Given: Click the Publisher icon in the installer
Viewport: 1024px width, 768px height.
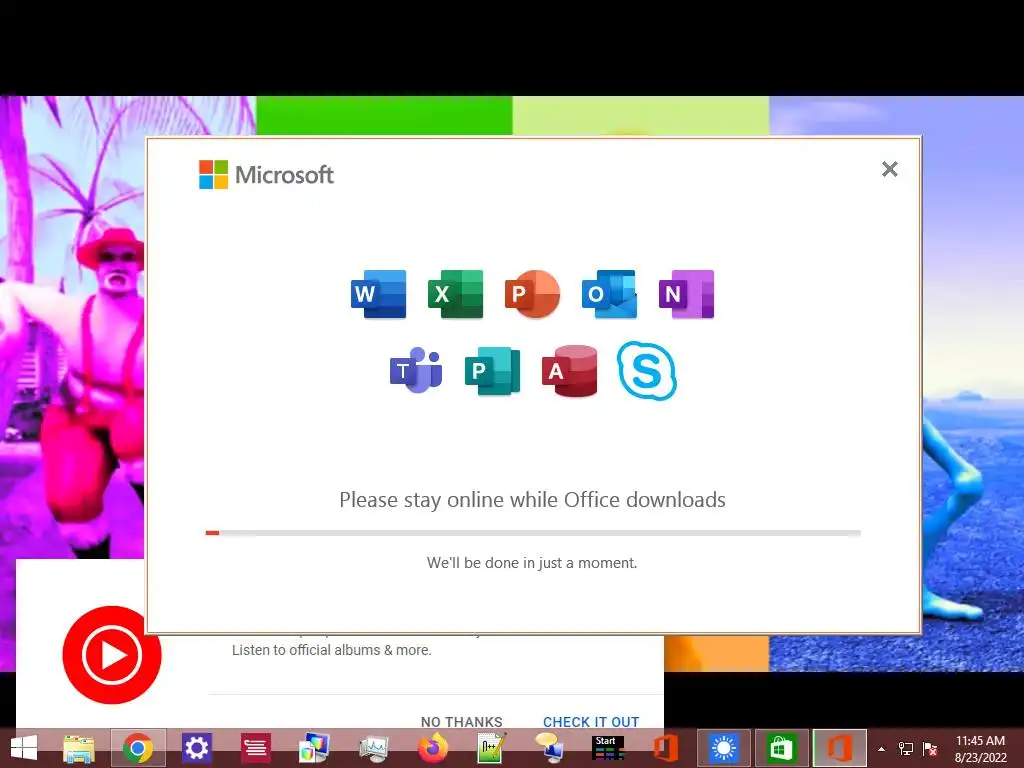Looking at the screenshot, I should 493,370.
